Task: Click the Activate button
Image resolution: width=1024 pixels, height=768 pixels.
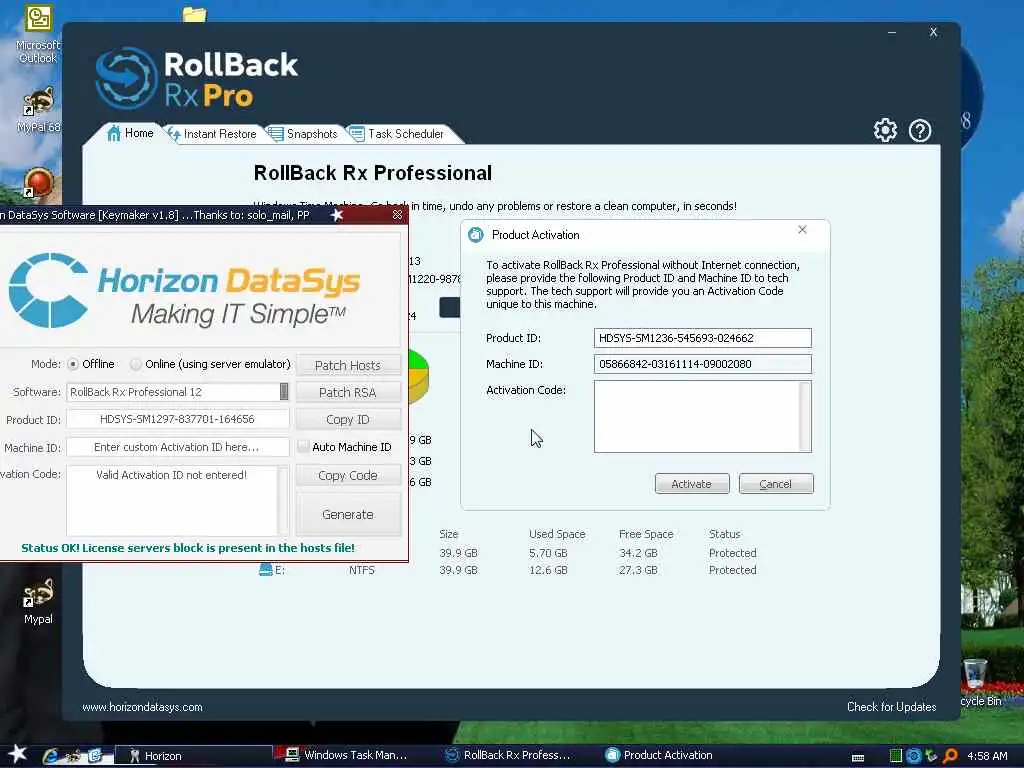Action: pyautogui.click(x=692, y=484)
